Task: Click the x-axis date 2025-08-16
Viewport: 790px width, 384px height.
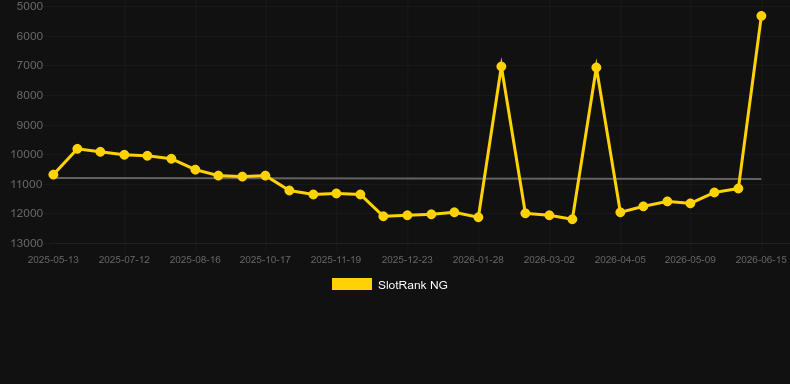Action: point(195,260)
